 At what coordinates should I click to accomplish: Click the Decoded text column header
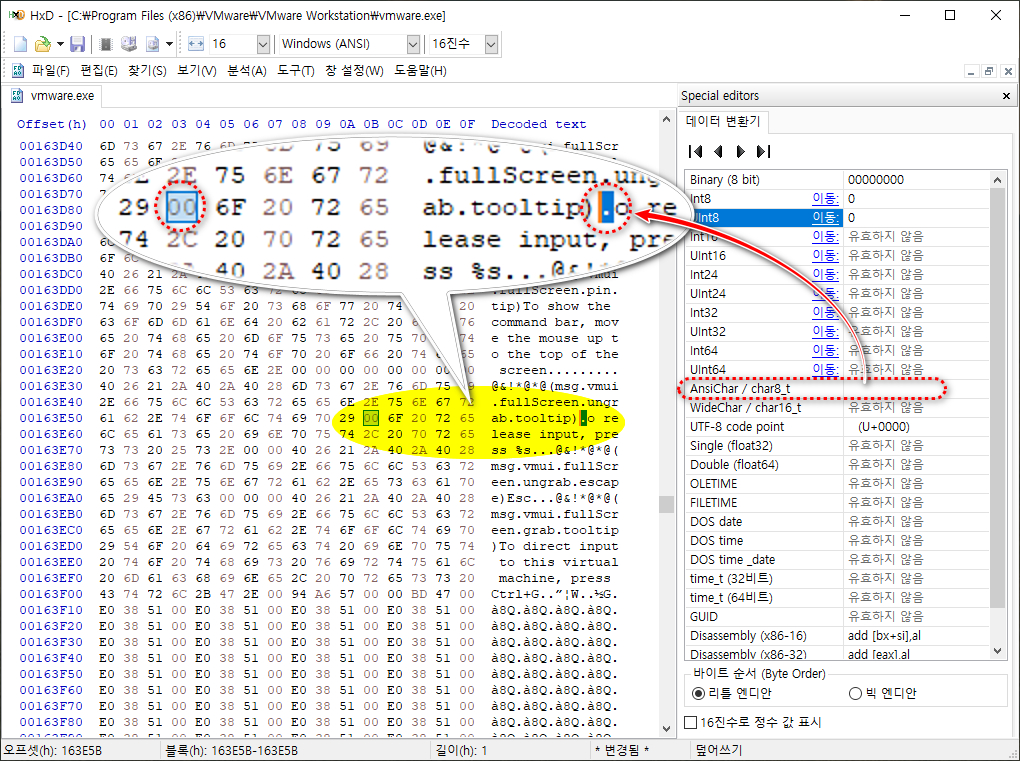[539, 124]
